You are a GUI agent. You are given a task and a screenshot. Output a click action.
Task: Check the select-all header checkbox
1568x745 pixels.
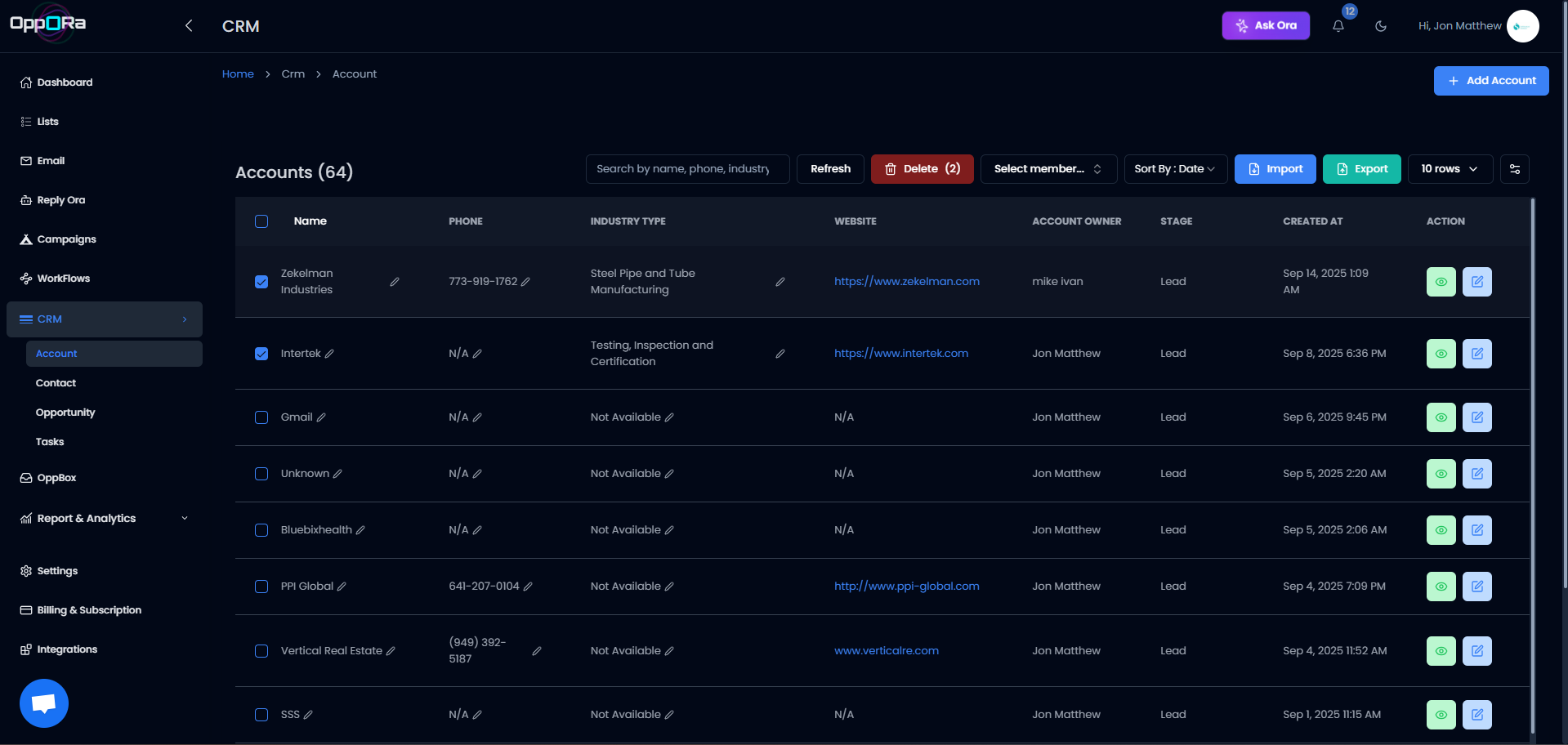click(x=261, y=221)
